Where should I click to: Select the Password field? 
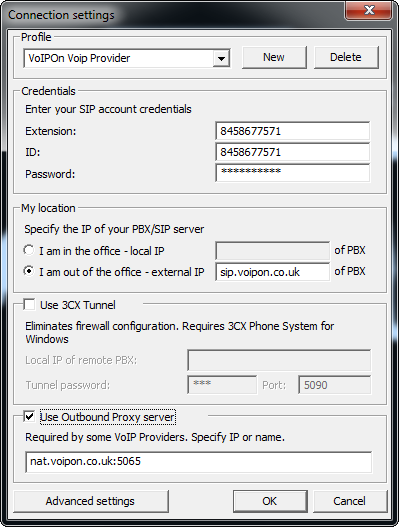(292, 173)
